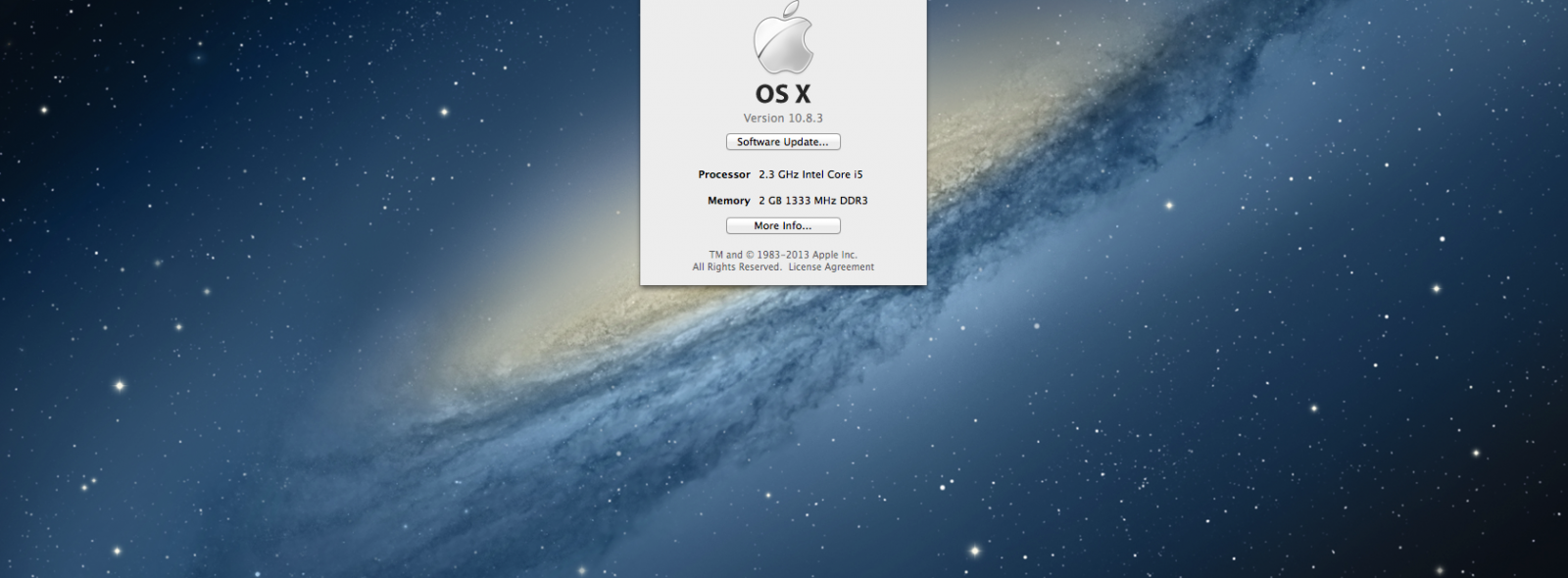
Task: Open the More Info... button
Action: coord(783,226)
